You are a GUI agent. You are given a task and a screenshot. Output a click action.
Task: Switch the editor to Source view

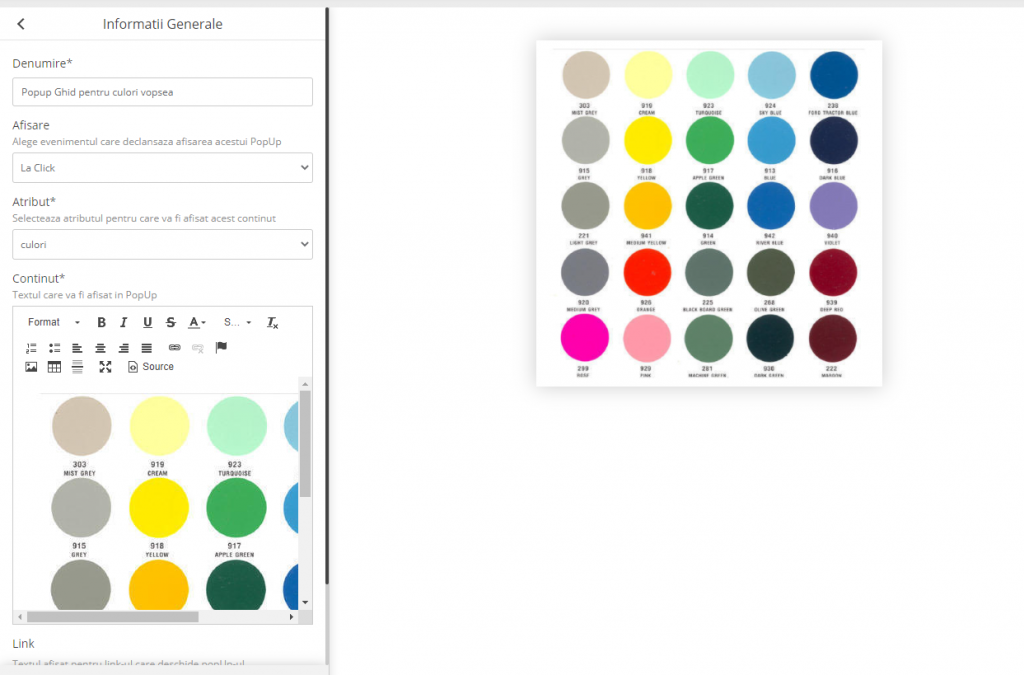pos(151,367)
